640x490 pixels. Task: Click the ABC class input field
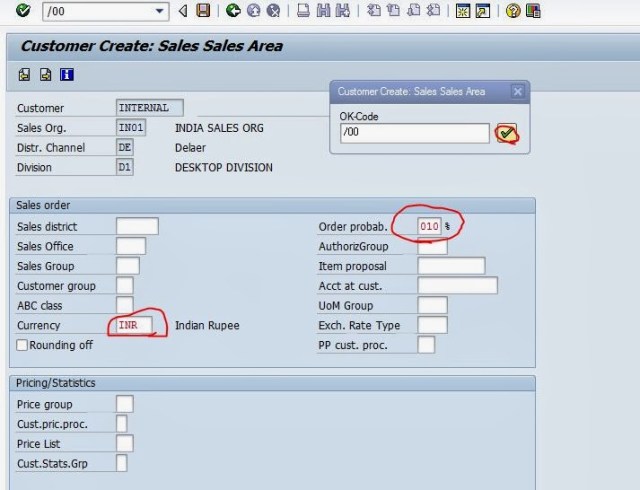click(125, 305)
